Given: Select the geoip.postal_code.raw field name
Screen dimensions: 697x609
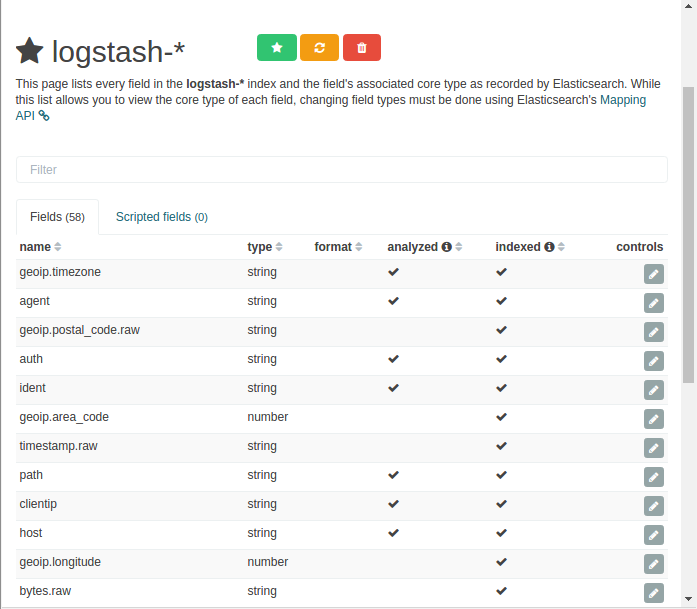Looking at the screenshot, I should 80,330.
